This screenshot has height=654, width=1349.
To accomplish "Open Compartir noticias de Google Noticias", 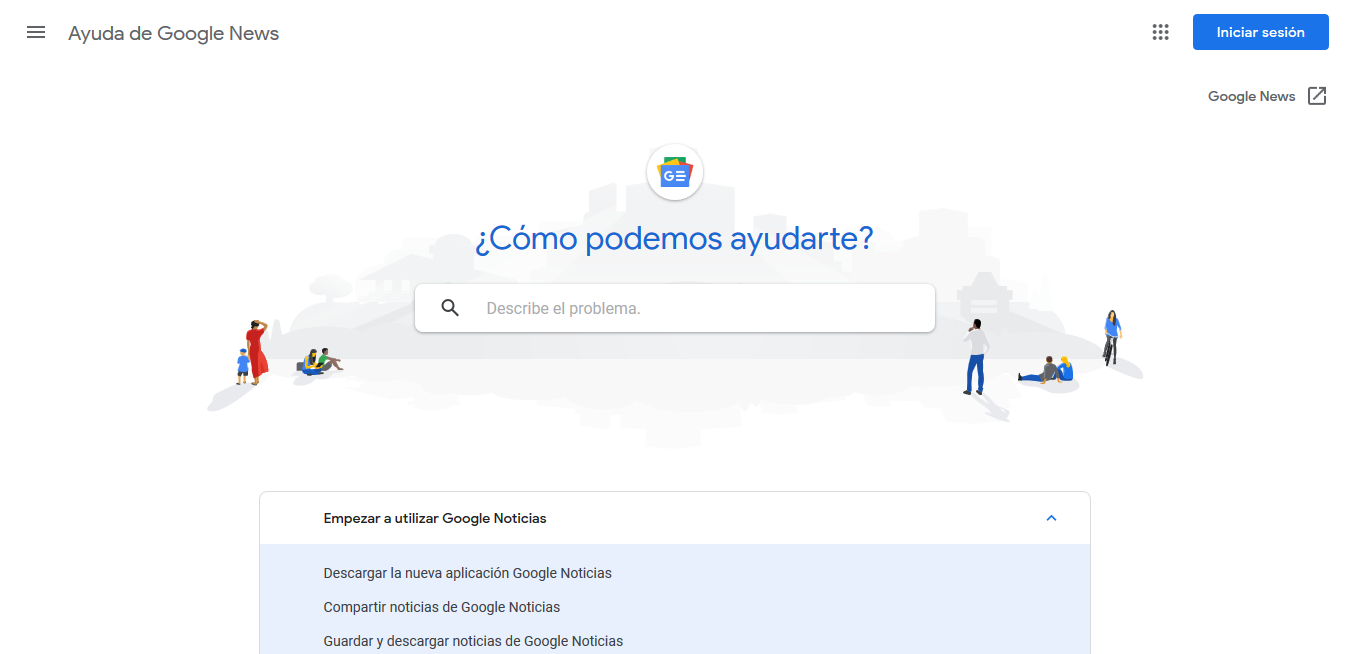I will coord(441,607).
